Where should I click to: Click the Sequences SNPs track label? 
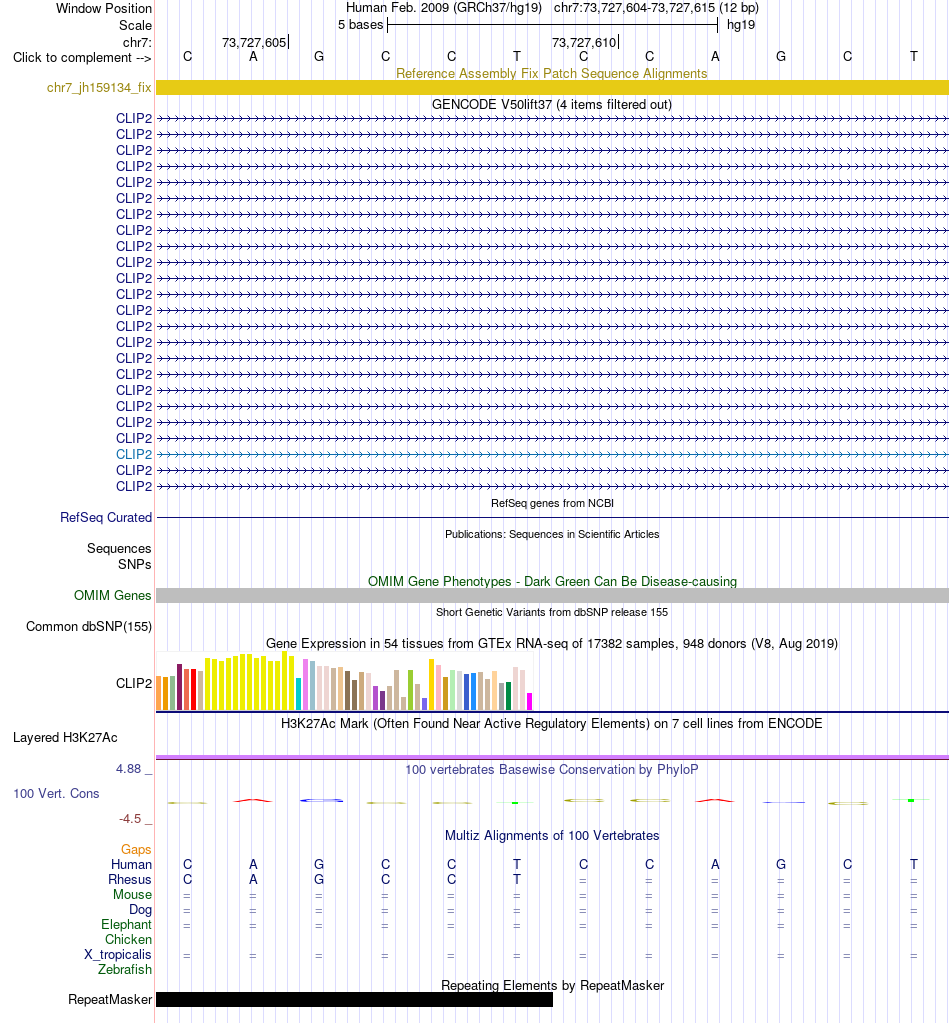pyautogui.click(x=119, y=557)
